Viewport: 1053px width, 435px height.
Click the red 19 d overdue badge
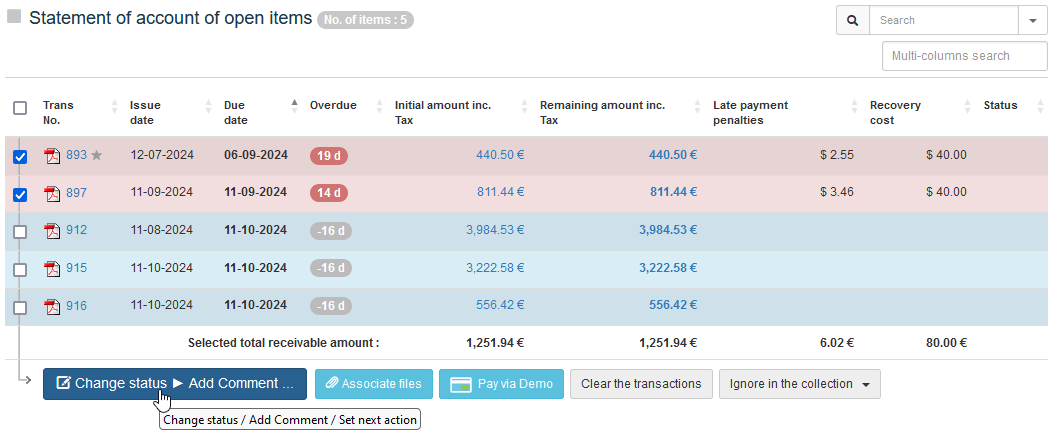point(328,156)
